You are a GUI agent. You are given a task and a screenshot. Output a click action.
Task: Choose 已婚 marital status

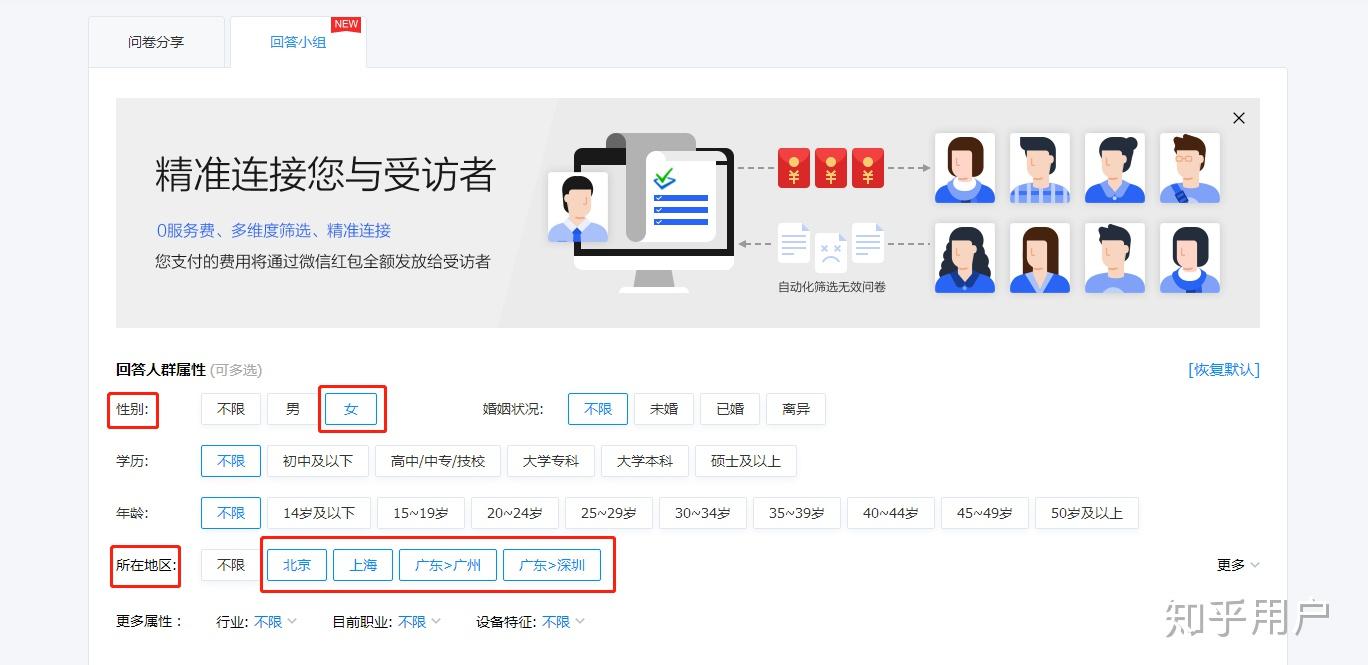point(730,409)
